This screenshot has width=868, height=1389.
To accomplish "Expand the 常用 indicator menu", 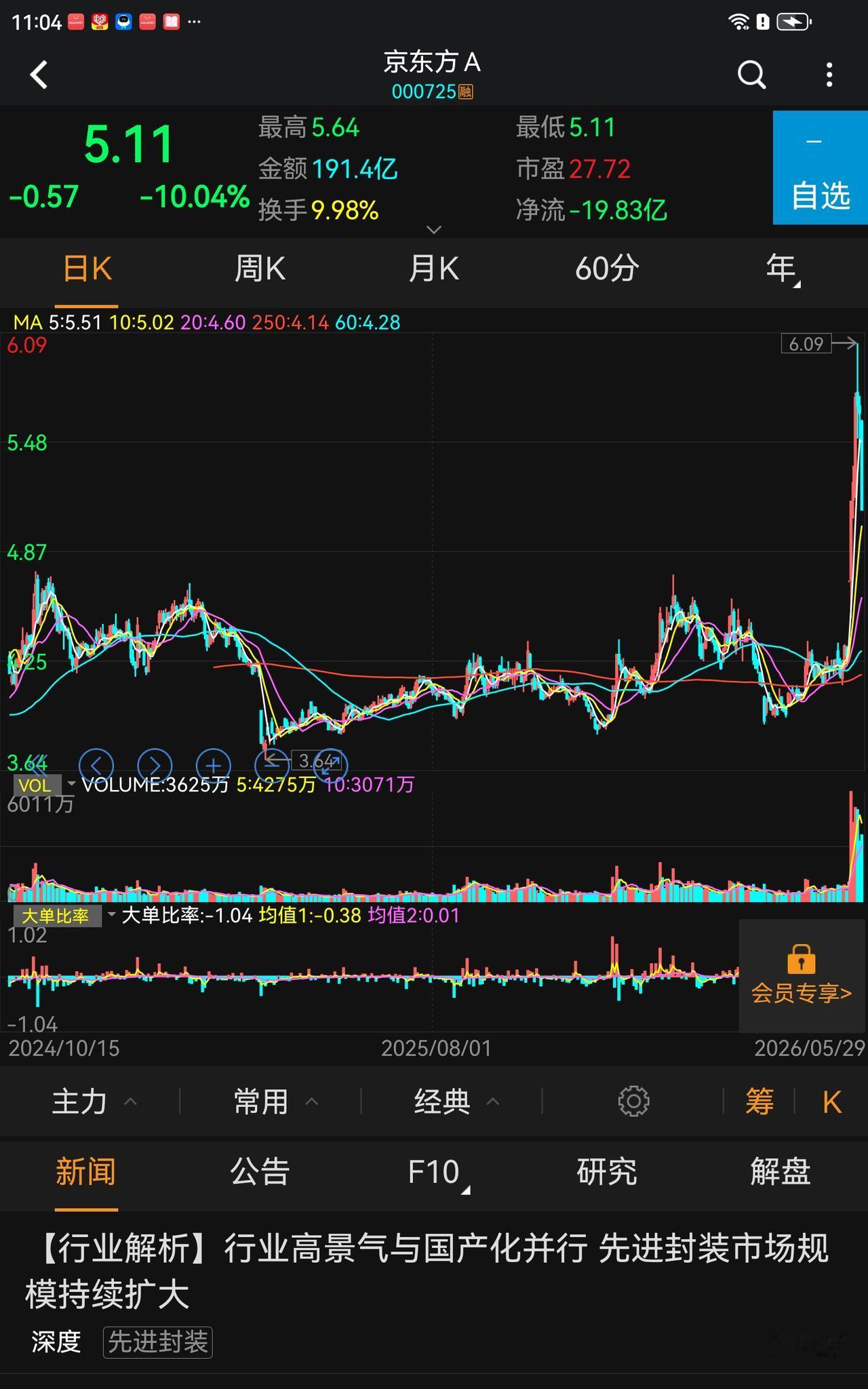I will 275,1101.
